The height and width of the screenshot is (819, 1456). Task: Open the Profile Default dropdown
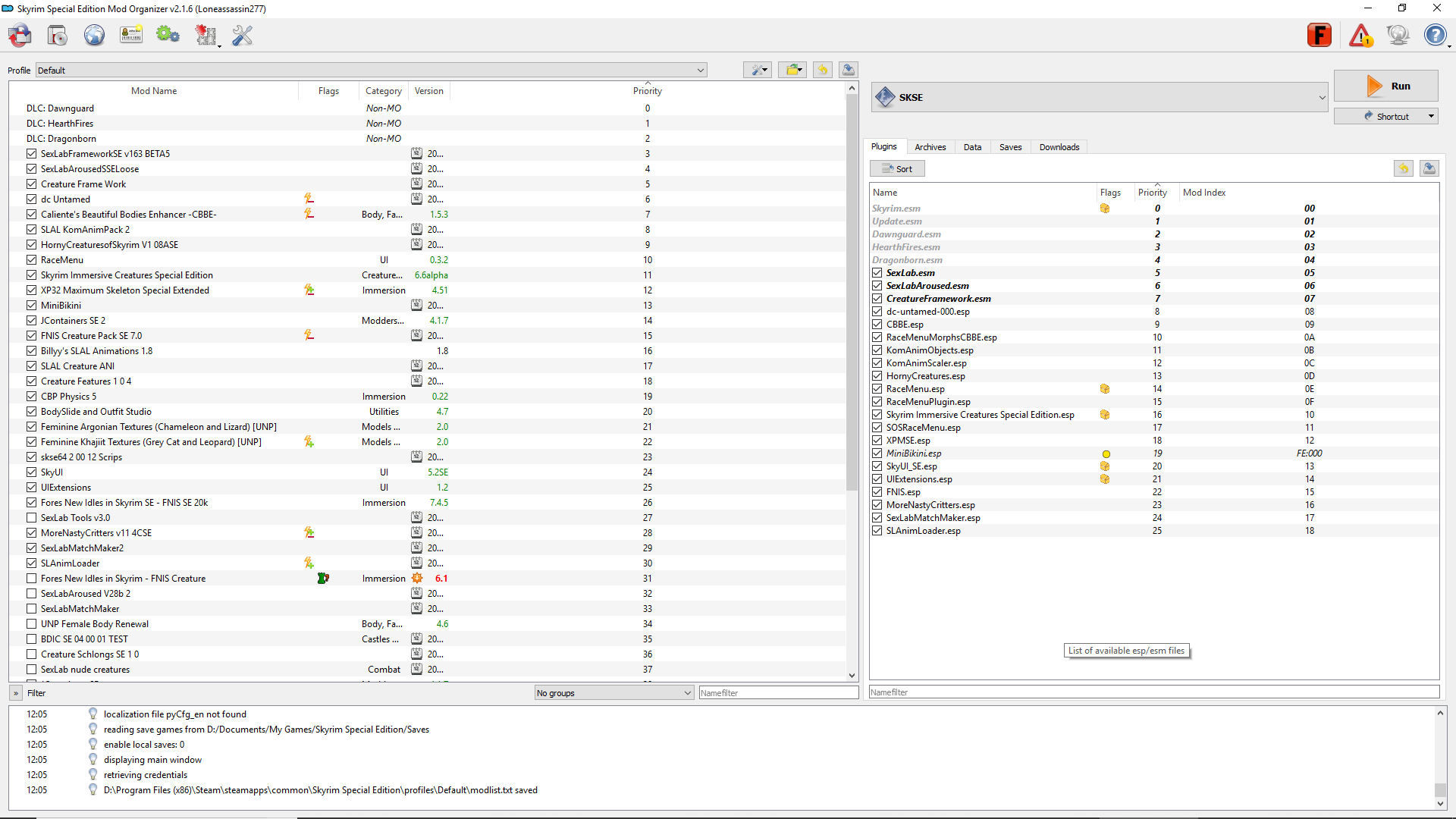coord(372,70)
